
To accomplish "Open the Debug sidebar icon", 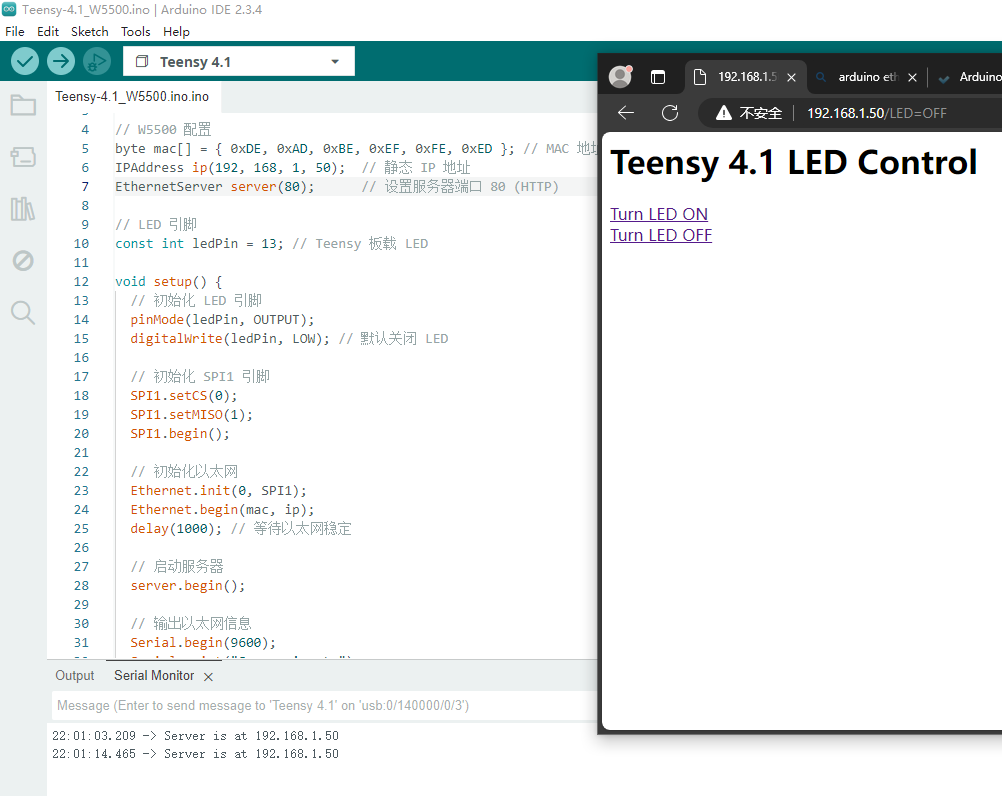I will coord(23,261).
